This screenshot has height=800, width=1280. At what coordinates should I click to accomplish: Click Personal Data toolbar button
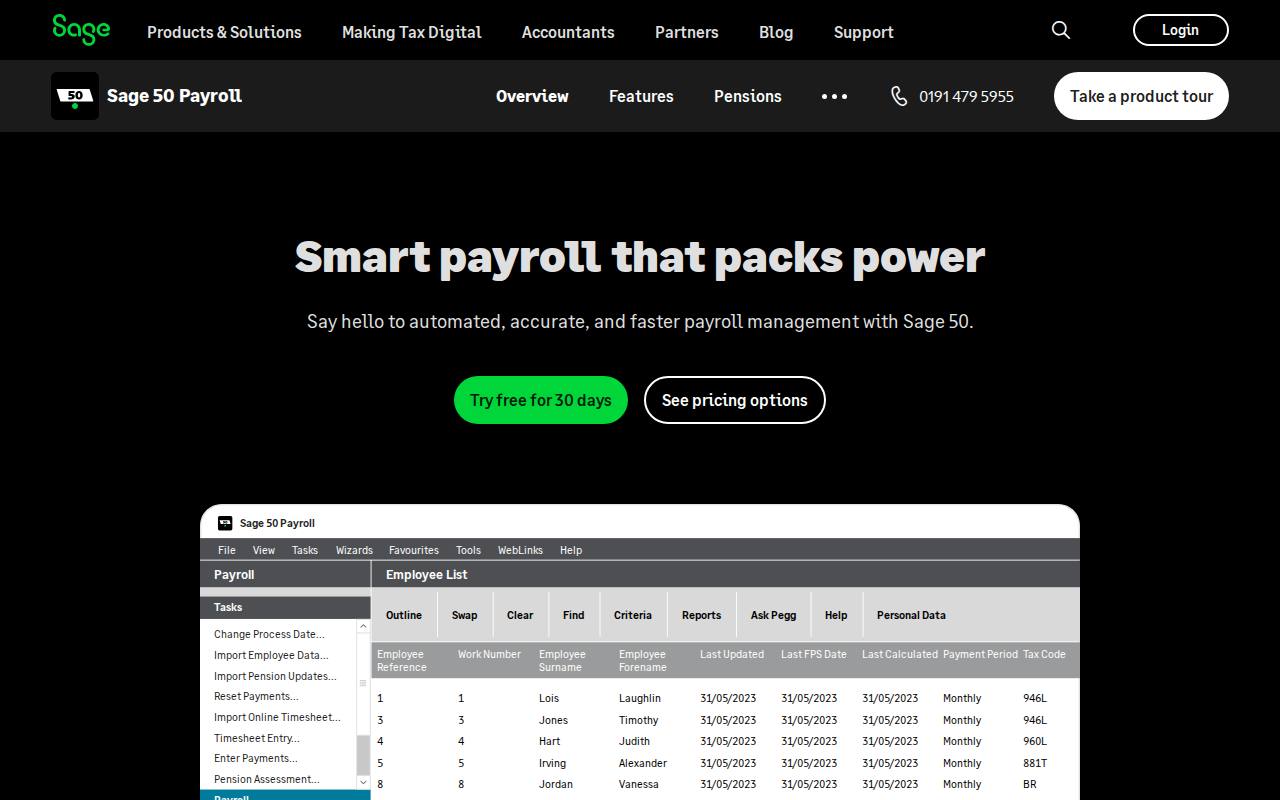point(911,615)
